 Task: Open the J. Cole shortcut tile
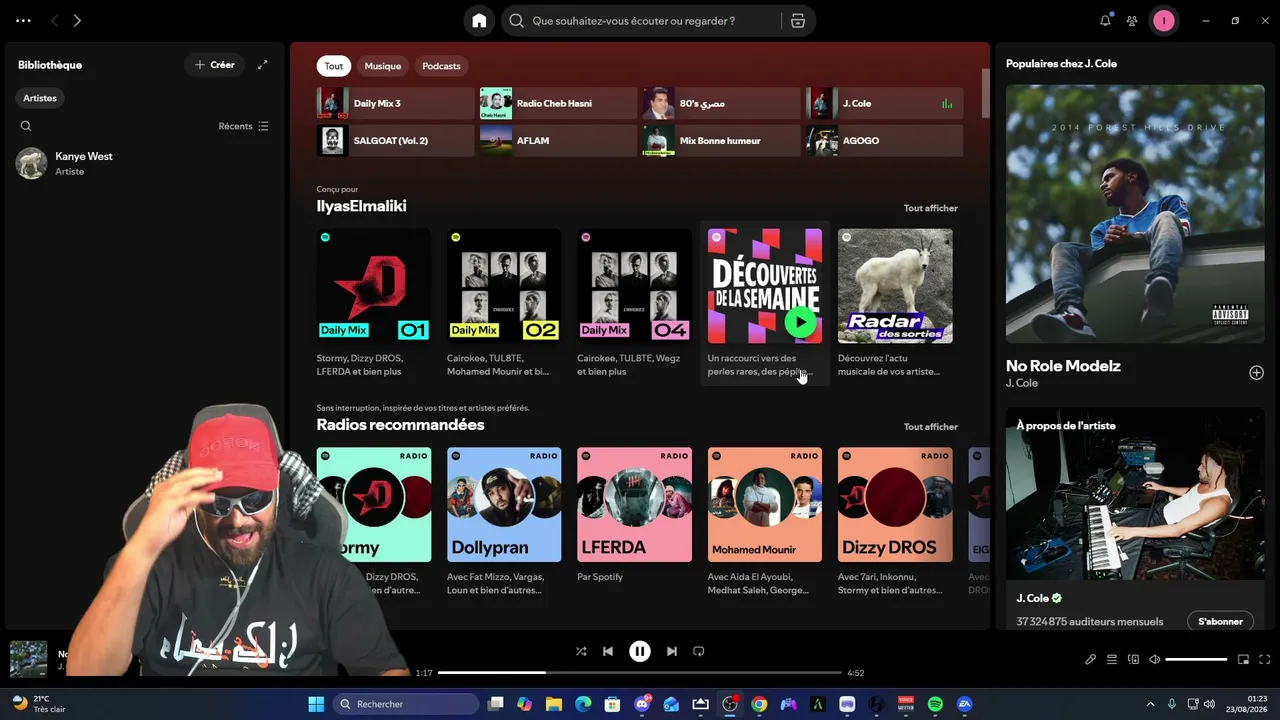pyautogui.click(x=885, y=103)
